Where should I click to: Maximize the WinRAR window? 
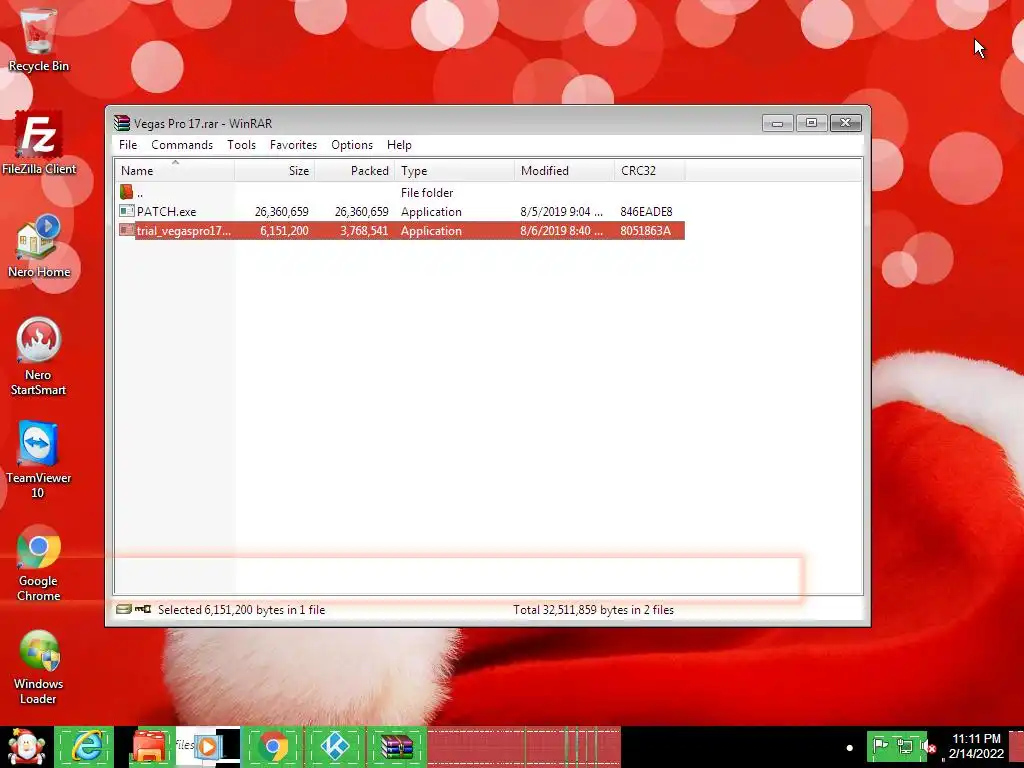[x=811, y=123]
